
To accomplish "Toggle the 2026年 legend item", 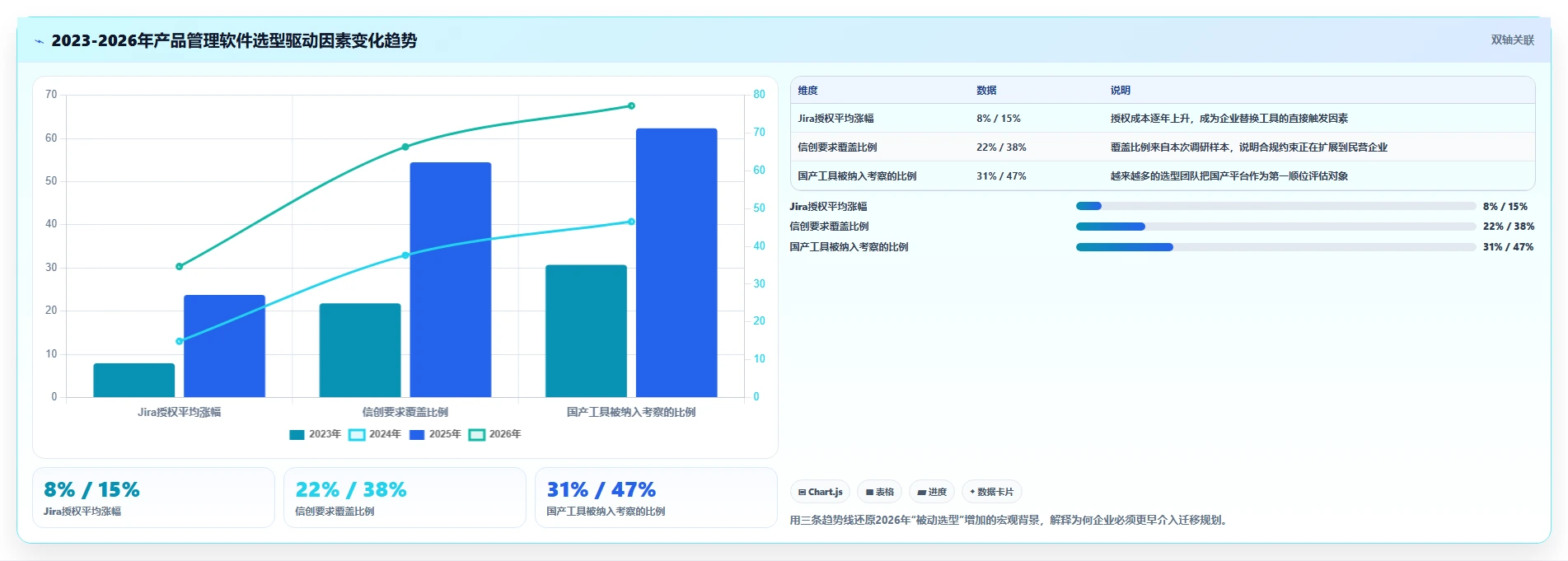I will coord(495,434).
